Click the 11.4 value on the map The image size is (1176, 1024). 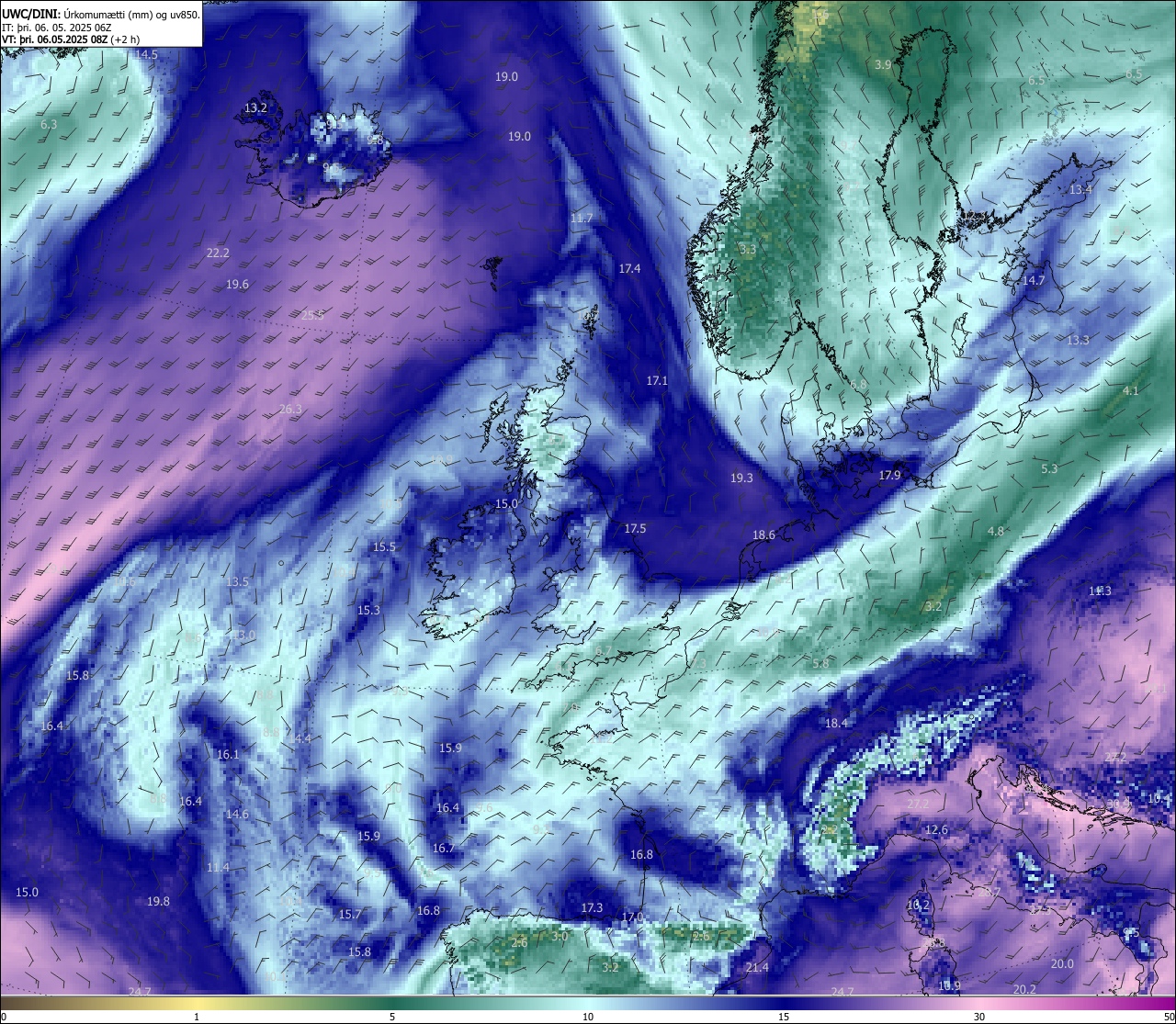click(218, 867)
